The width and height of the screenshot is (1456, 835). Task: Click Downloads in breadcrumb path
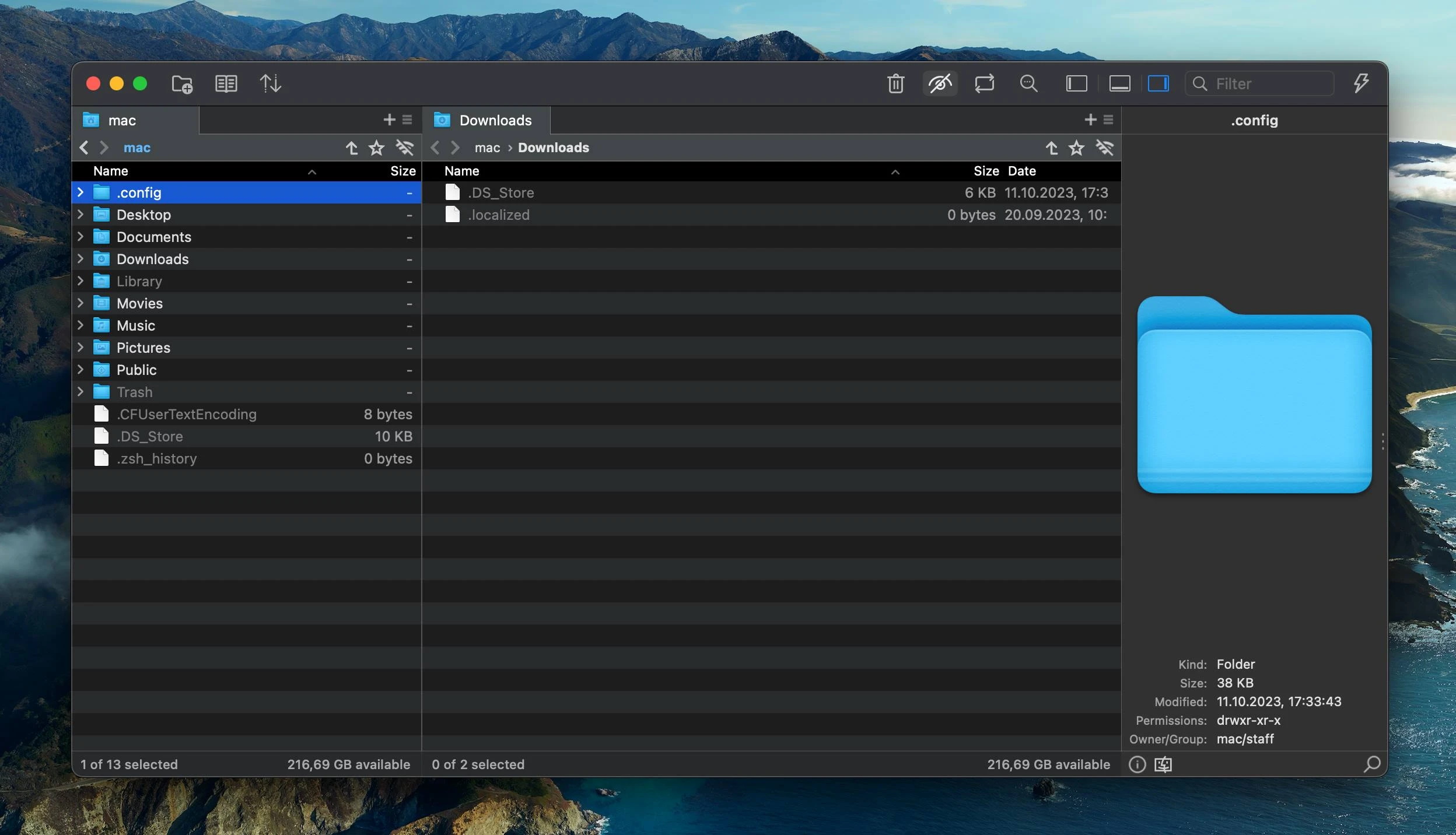[554, 148]
